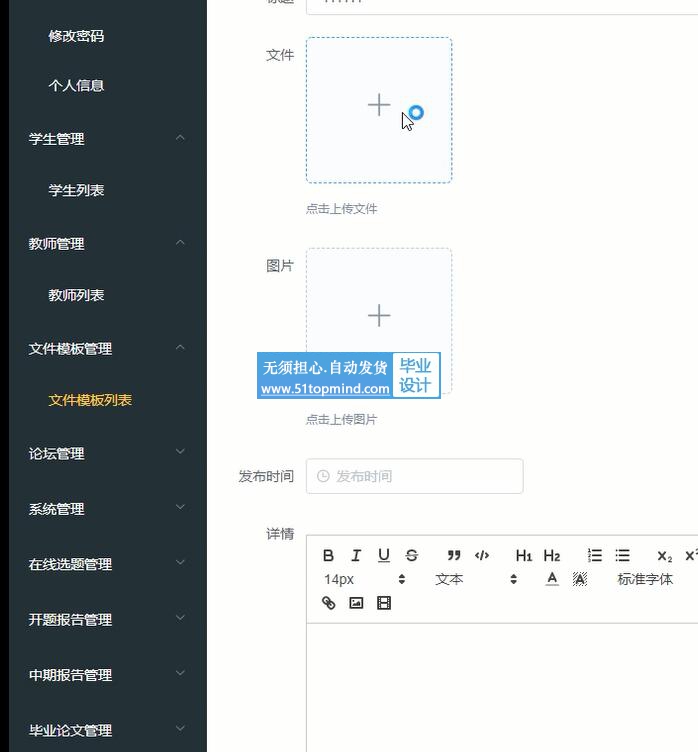Toggle the ordered list format
The width and height of the screenshot is (698, 752).
click(x=595, y=556)
